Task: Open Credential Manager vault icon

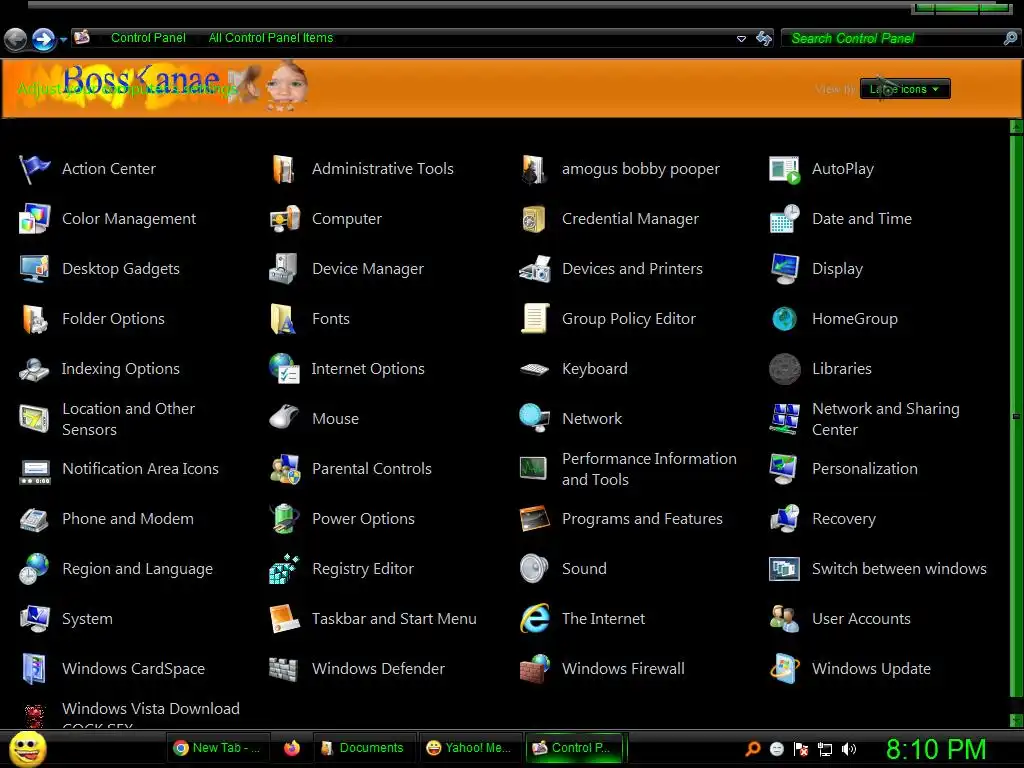Action: [534, 219]
